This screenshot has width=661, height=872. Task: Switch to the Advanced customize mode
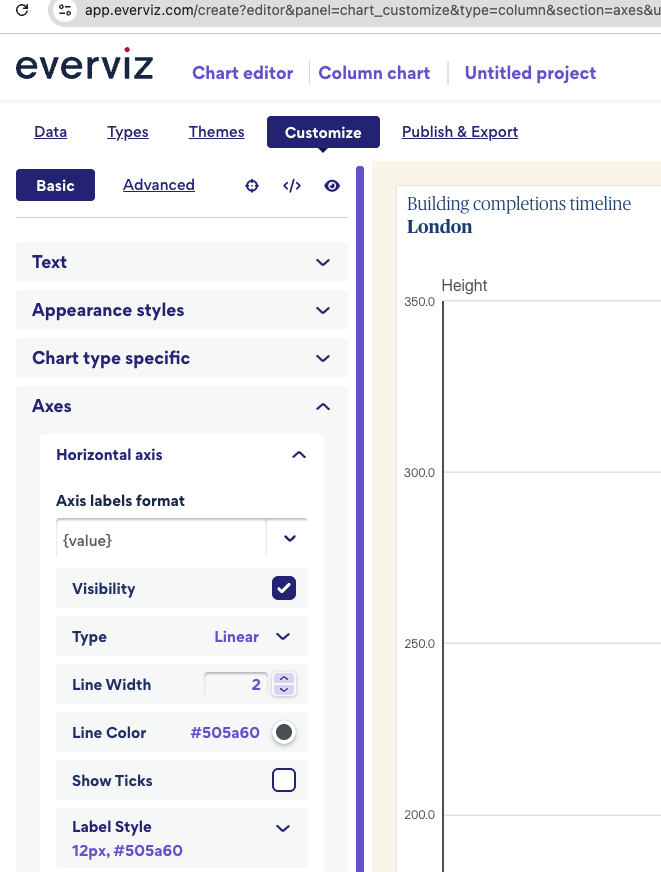tap(159, 185)
